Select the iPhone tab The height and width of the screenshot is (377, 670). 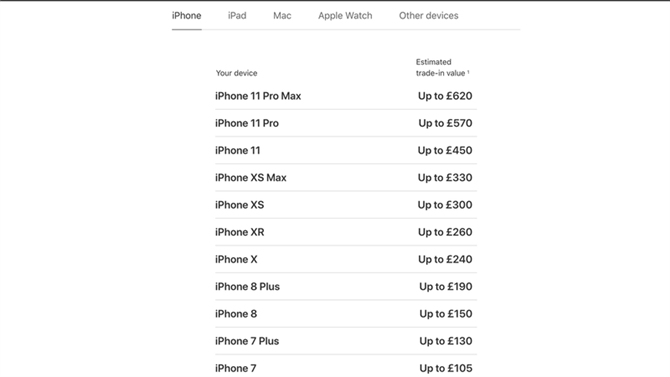[186, 16]
